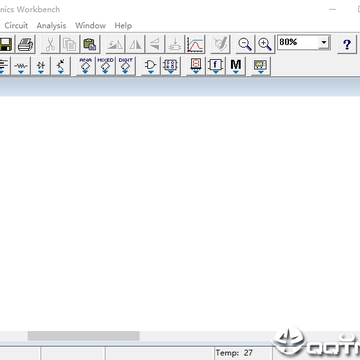
Task: Click the Zoom Out magnifier
Action: pos(245,44)
